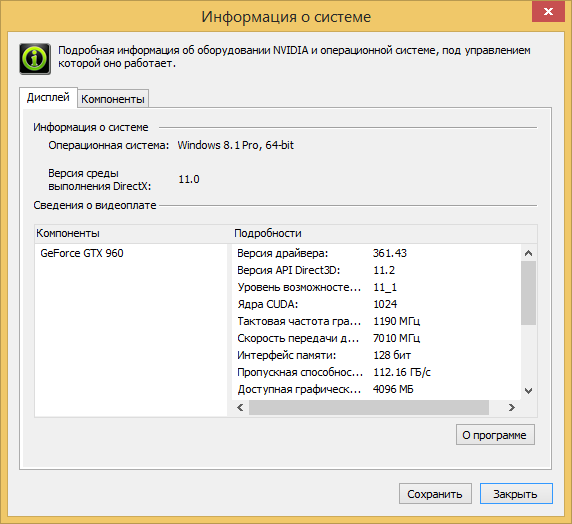This screenshot has width=572, height=524.
Task: Click the Закрыть button
Action: point(516,494)
